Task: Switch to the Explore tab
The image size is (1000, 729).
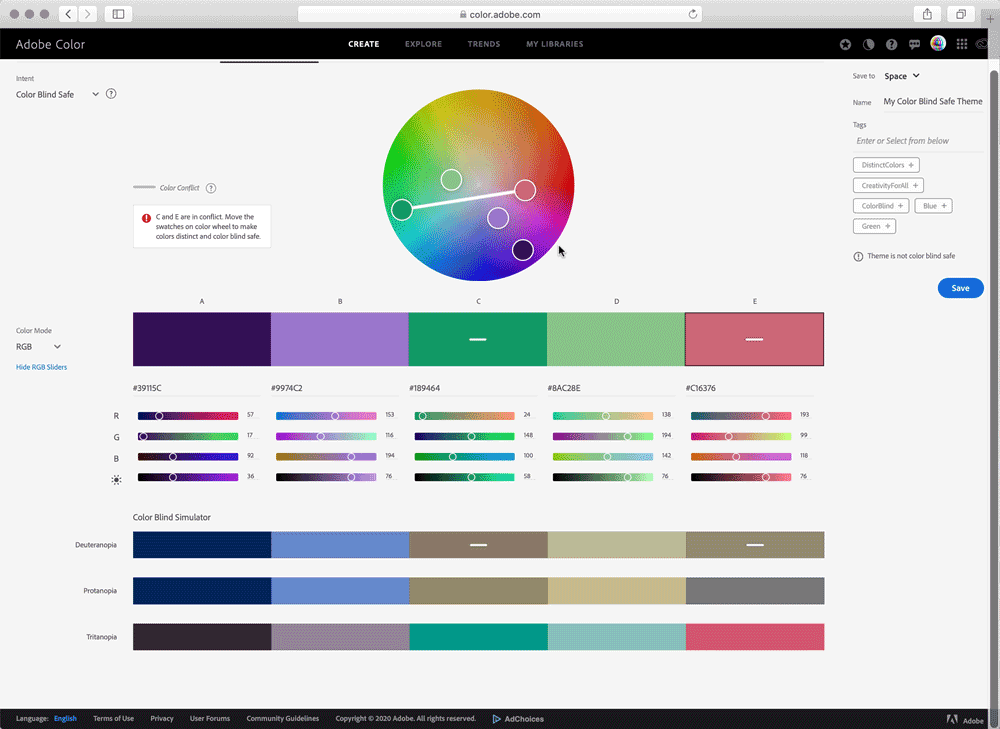Action: pos(423,44)
